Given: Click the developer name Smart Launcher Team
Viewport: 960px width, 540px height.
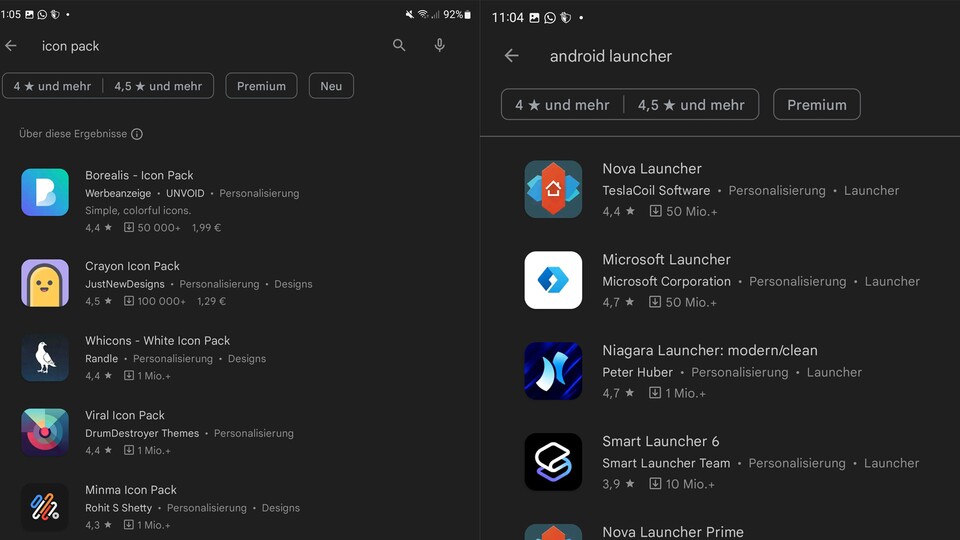Looking at the screenshot, I should pyautogui.click(x=666, y=463).
